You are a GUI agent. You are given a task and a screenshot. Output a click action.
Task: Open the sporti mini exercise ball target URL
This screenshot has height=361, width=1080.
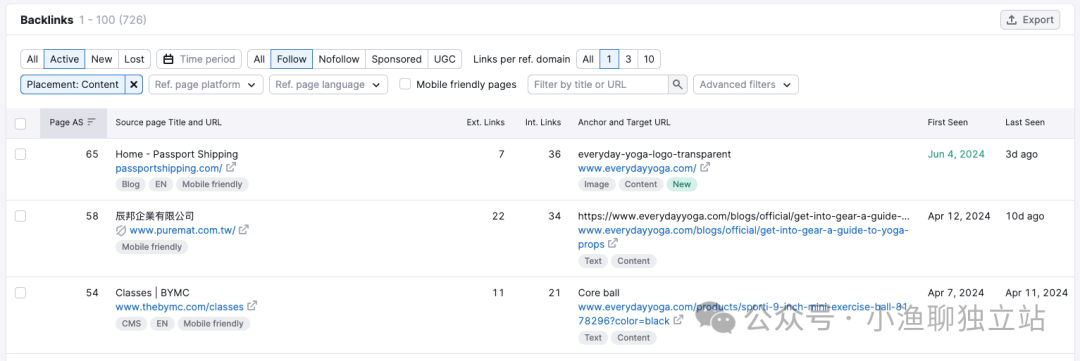(742, 313)
